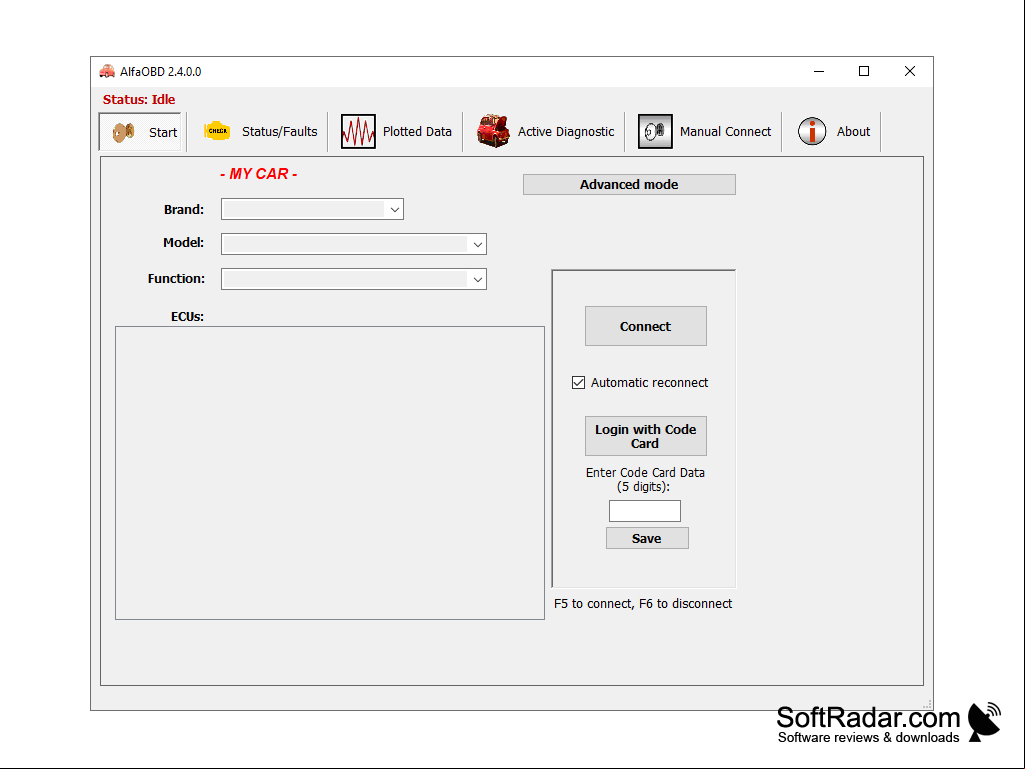Click the About info icon
This screenshot has width=1025, height=769.
pyautogui.click(x=812, y=131)
